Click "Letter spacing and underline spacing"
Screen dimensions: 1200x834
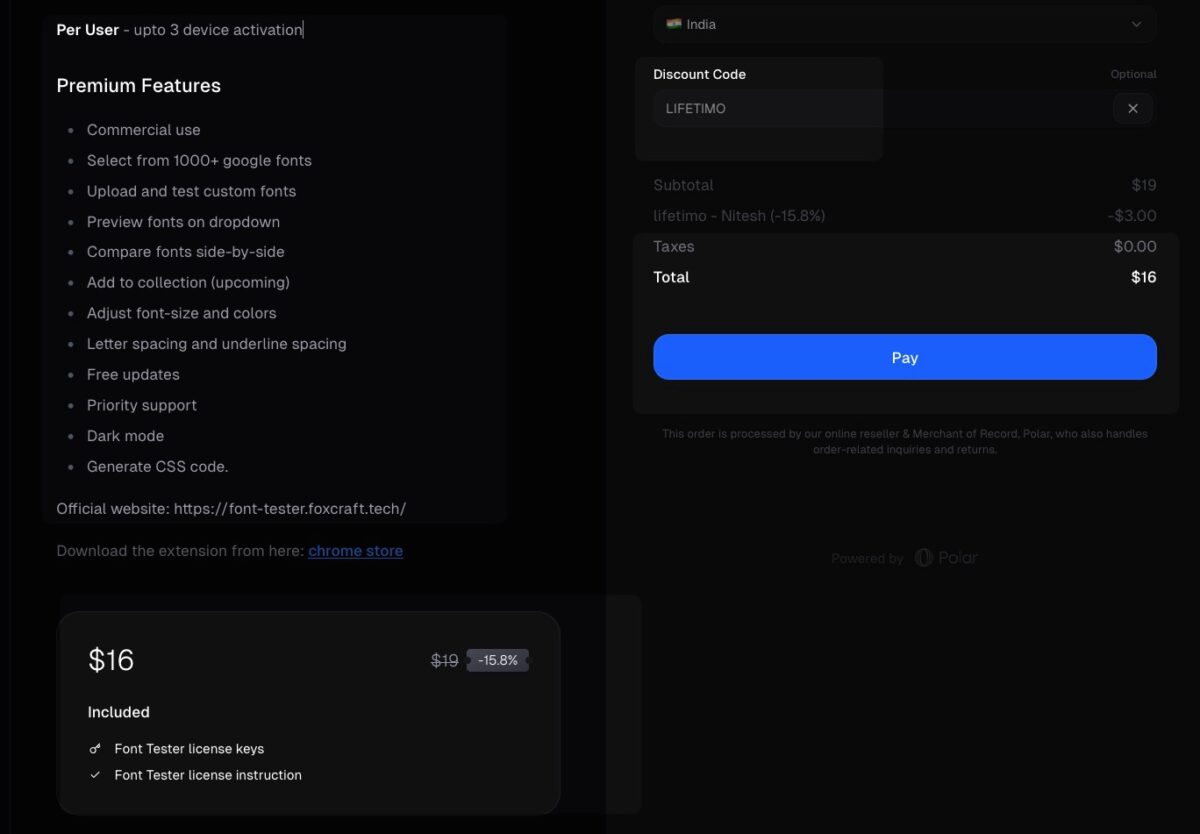coord(217,344)
